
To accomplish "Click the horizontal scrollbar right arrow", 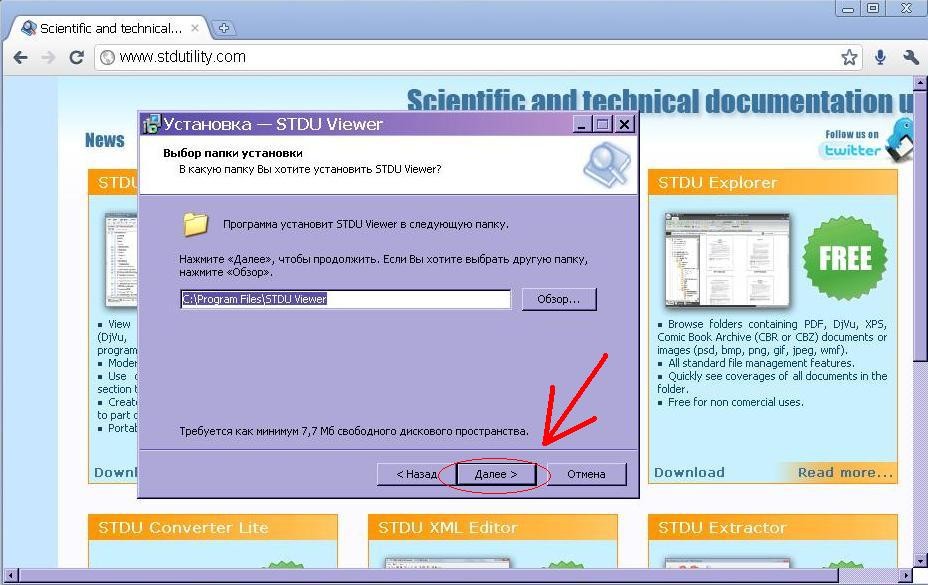I will click(x=906, y=575).
